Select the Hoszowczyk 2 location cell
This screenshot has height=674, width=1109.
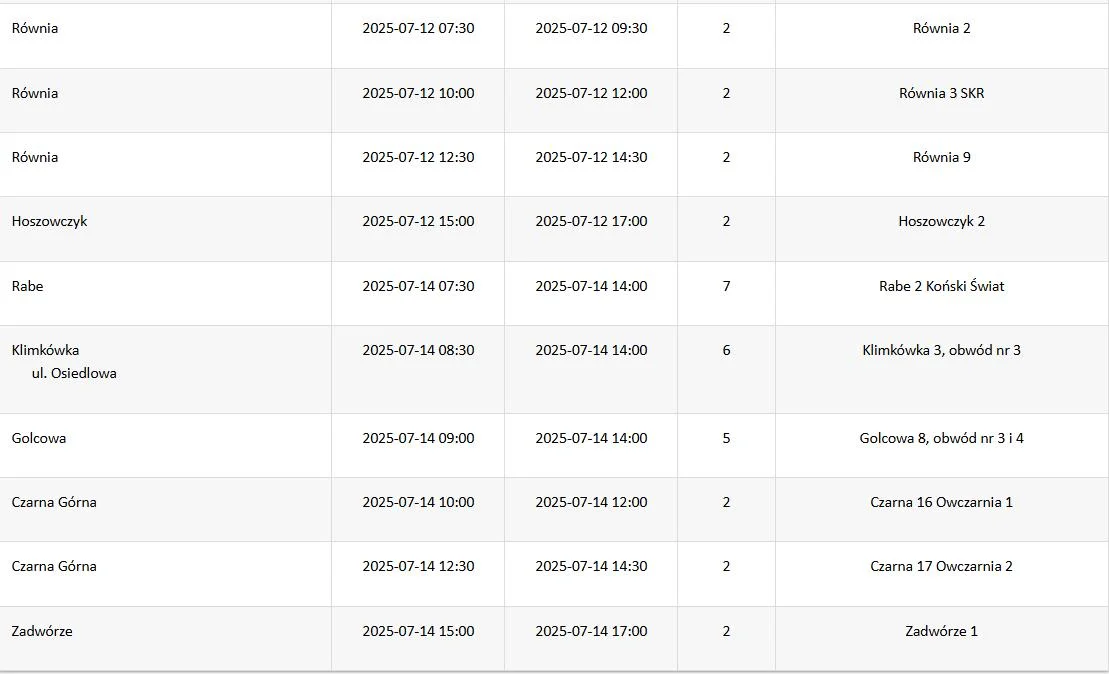[x=941, y=221]
